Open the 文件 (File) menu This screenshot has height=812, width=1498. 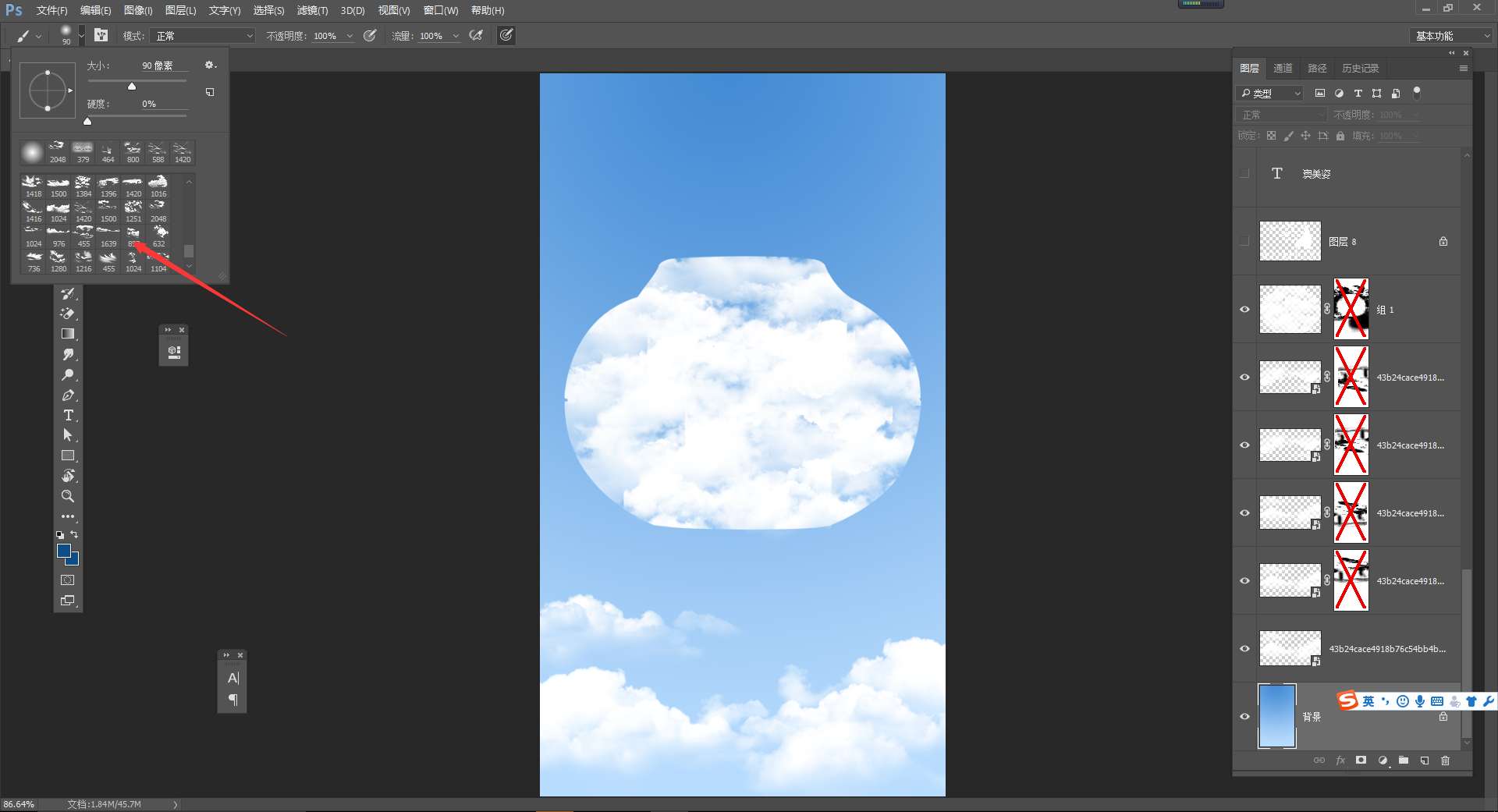click(x=51, y=10)
